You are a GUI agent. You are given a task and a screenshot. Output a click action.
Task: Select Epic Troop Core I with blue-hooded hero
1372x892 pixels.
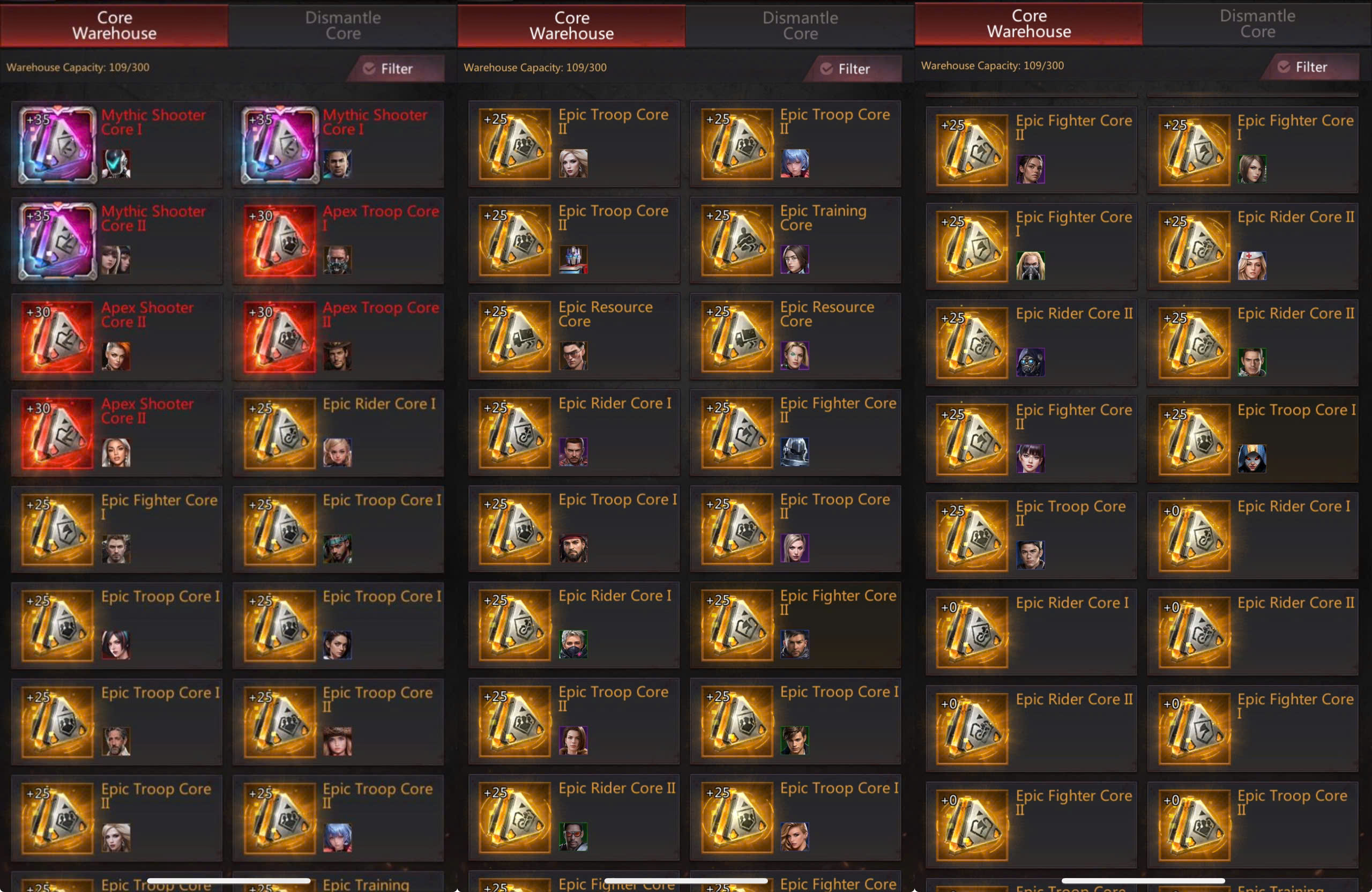click(x=1252, y=439)
